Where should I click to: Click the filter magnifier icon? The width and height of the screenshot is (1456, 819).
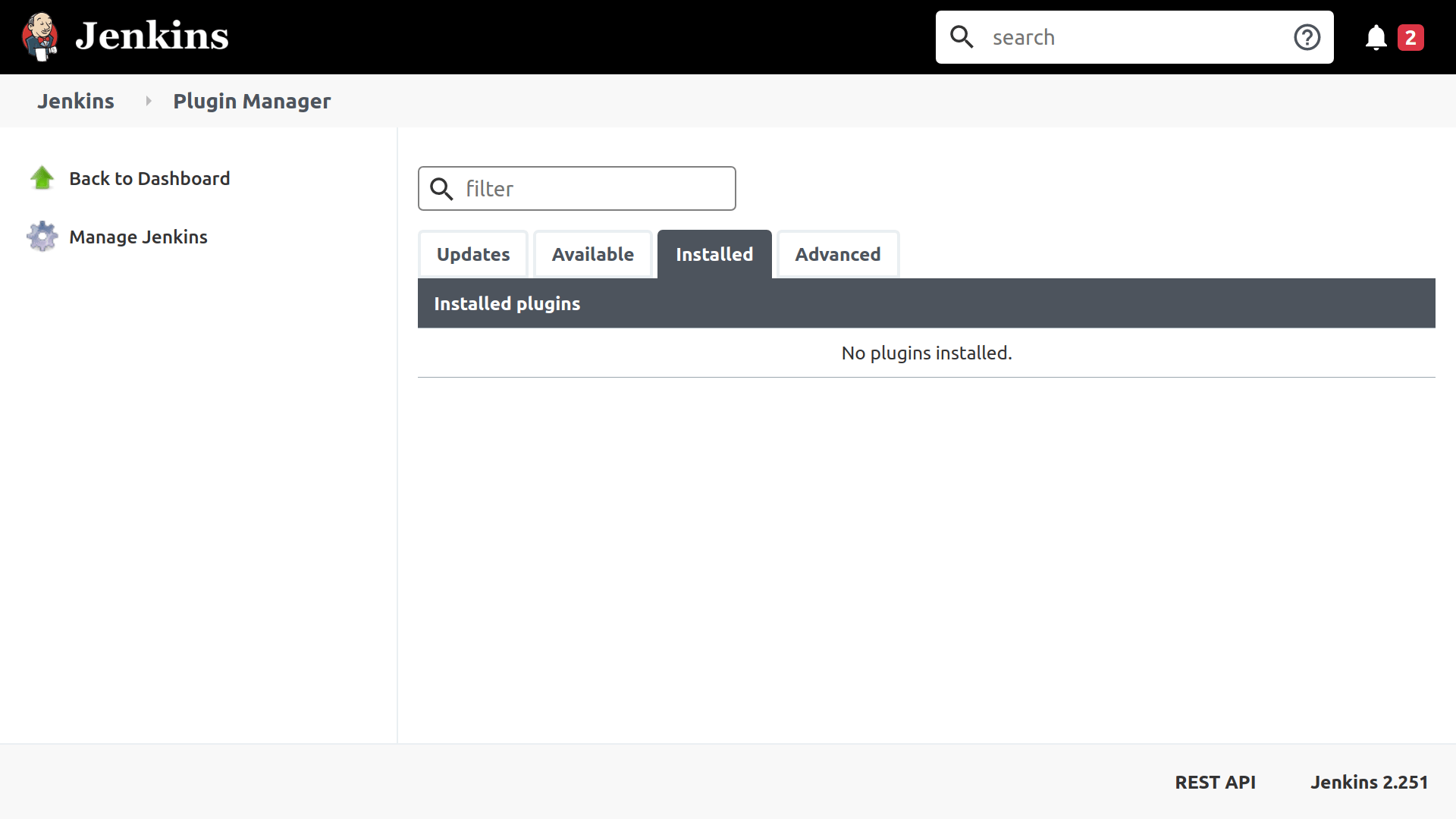pos(441,189)
